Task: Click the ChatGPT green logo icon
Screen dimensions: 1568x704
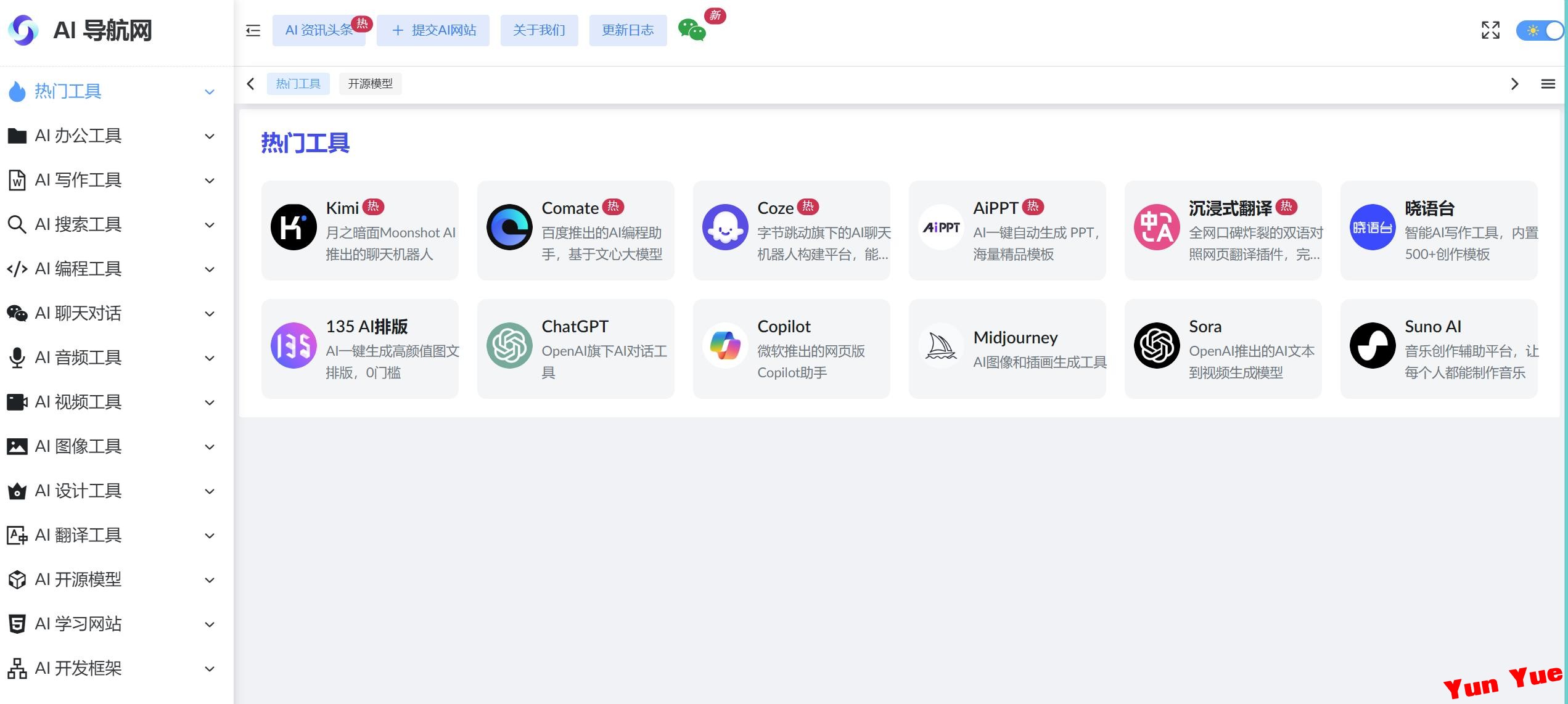Action: [509, 346]
